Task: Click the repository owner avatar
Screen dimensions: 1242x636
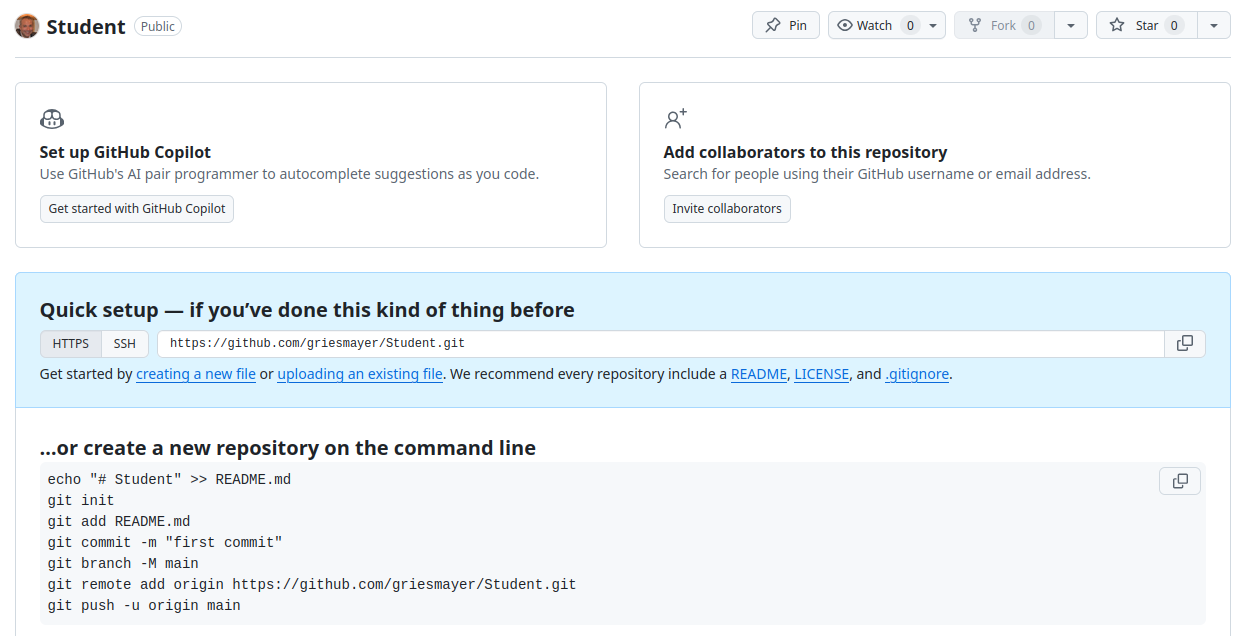Action: [27, 26]
